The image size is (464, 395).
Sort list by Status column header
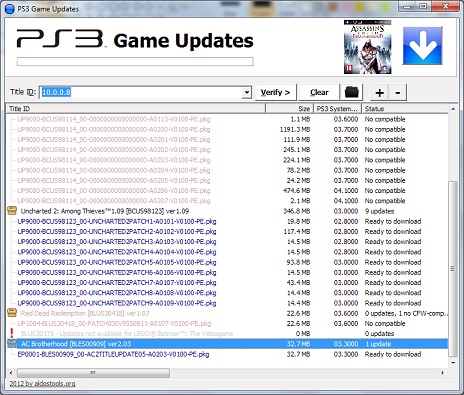coord(405,109)
